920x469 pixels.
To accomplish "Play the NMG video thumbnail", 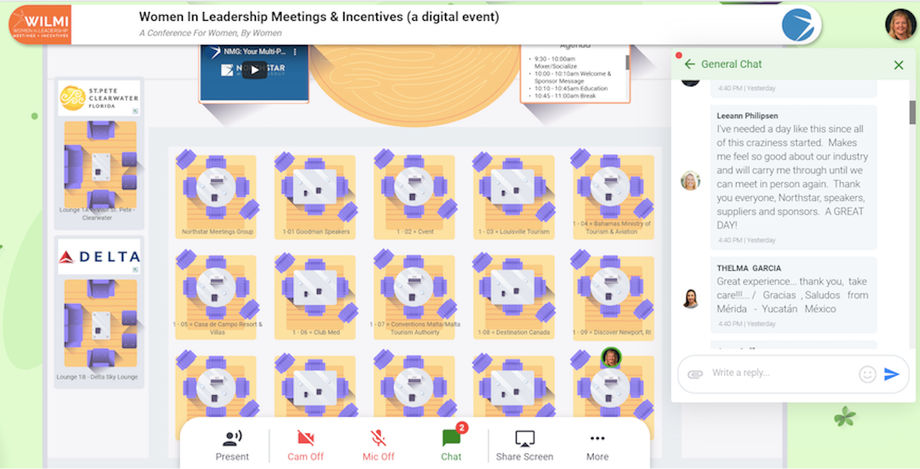I will click(x=254, y=70).
